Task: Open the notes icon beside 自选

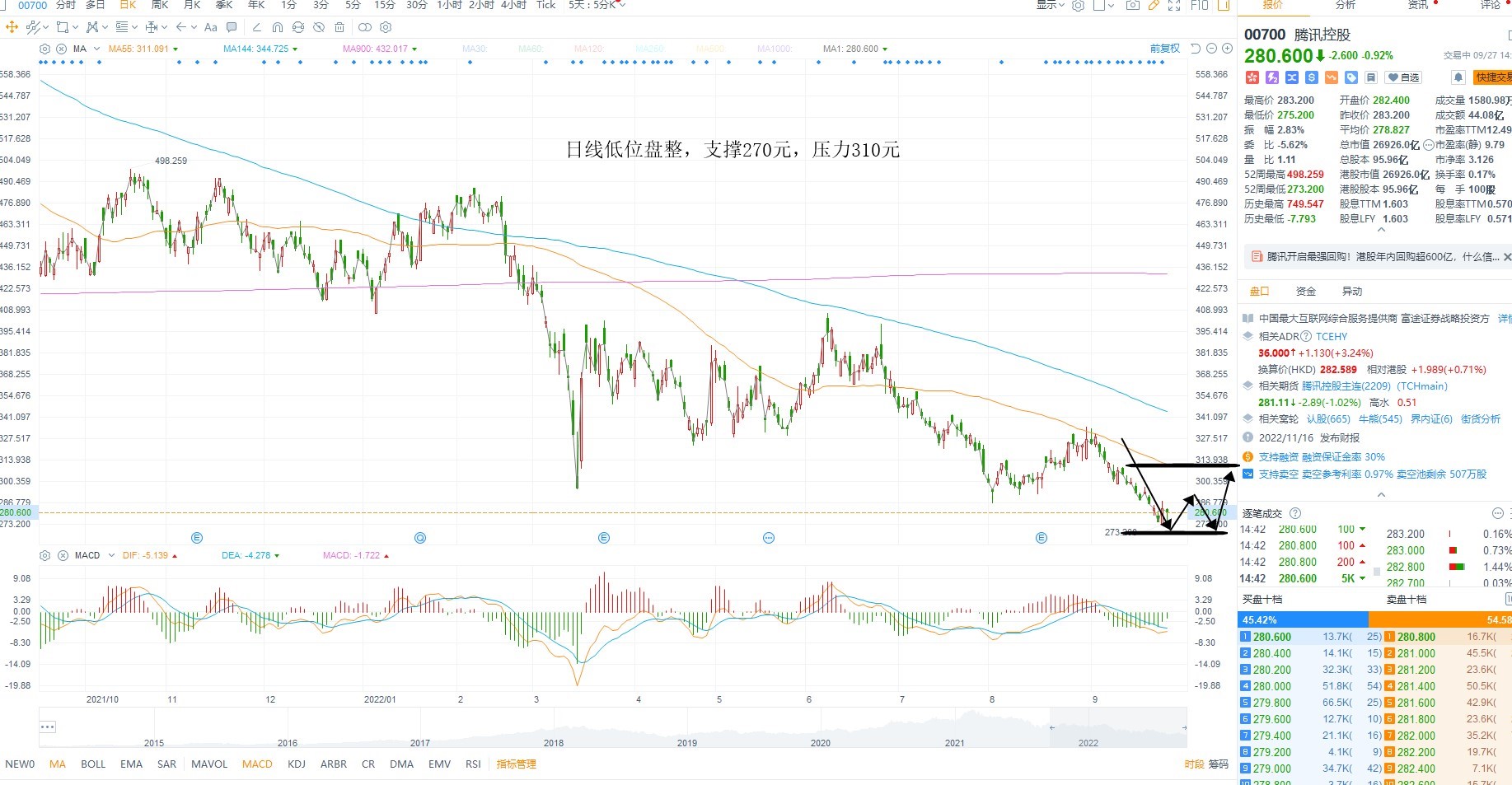Action: [x=1371, y=77]
